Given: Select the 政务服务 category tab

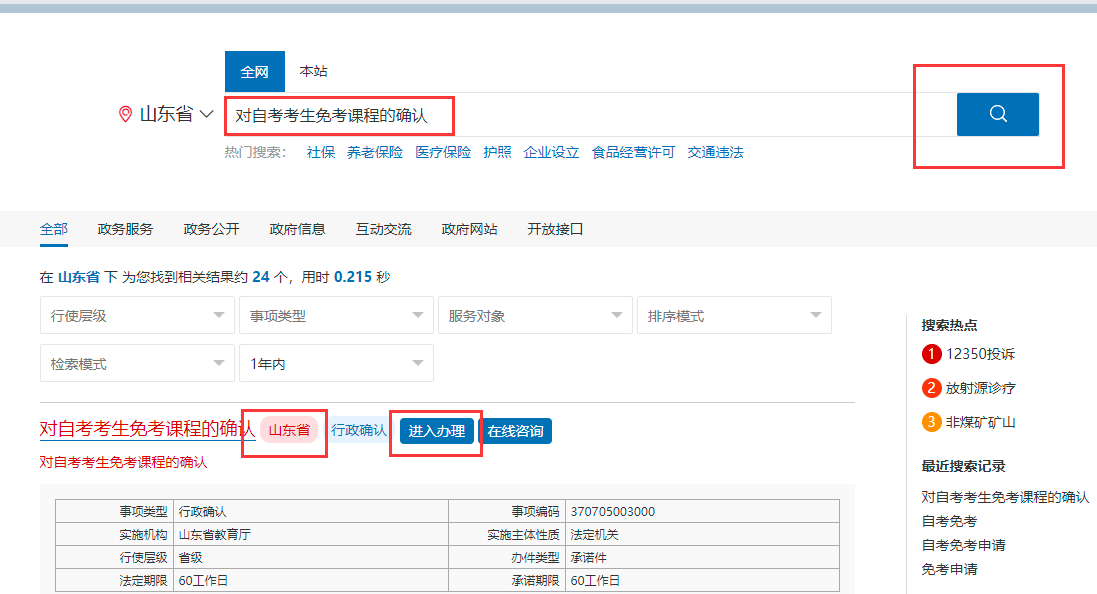Looking at the screenshot, I should tap(125, 229).
